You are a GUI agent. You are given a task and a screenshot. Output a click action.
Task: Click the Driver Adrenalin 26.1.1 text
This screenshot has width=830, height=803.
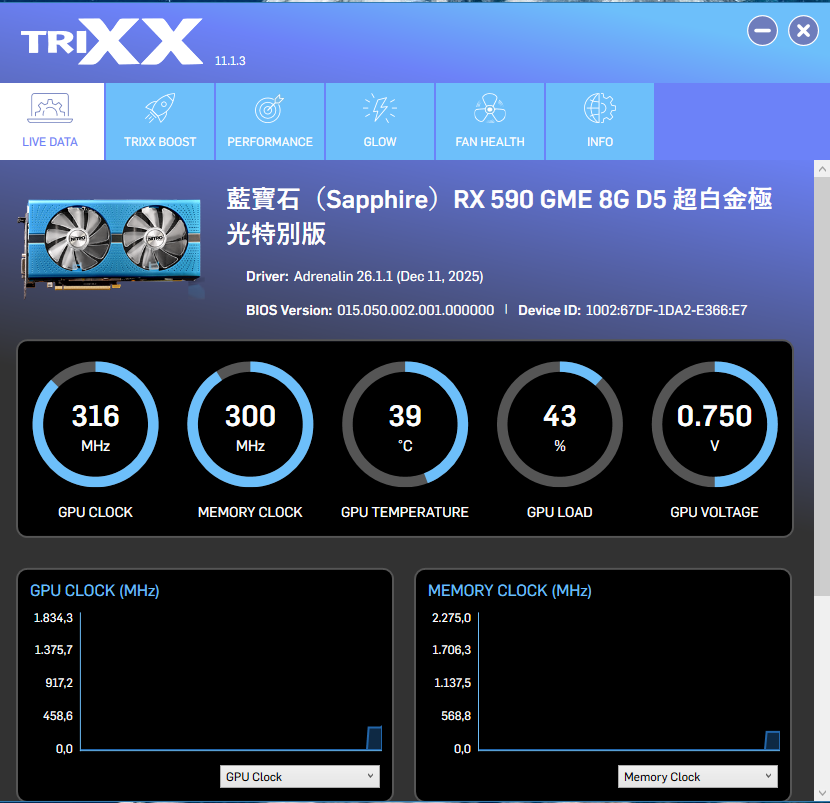pyautogui.click(x=364, y=276)
